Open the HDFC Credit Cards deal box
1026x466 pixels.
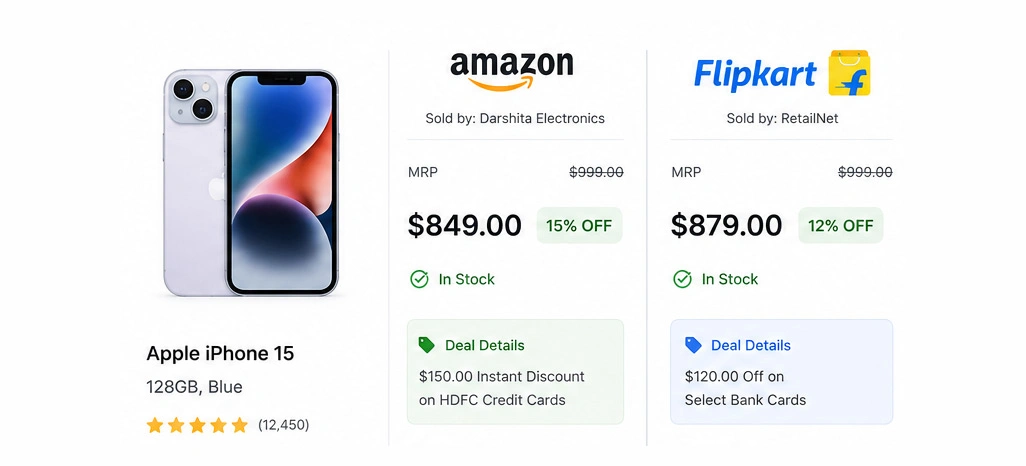click(515, 372)
